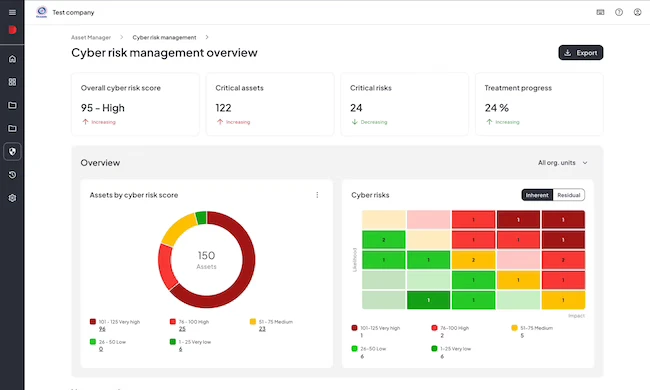Open the first folder icon in sidebar

pyautogui.click(x=12, y=105)
